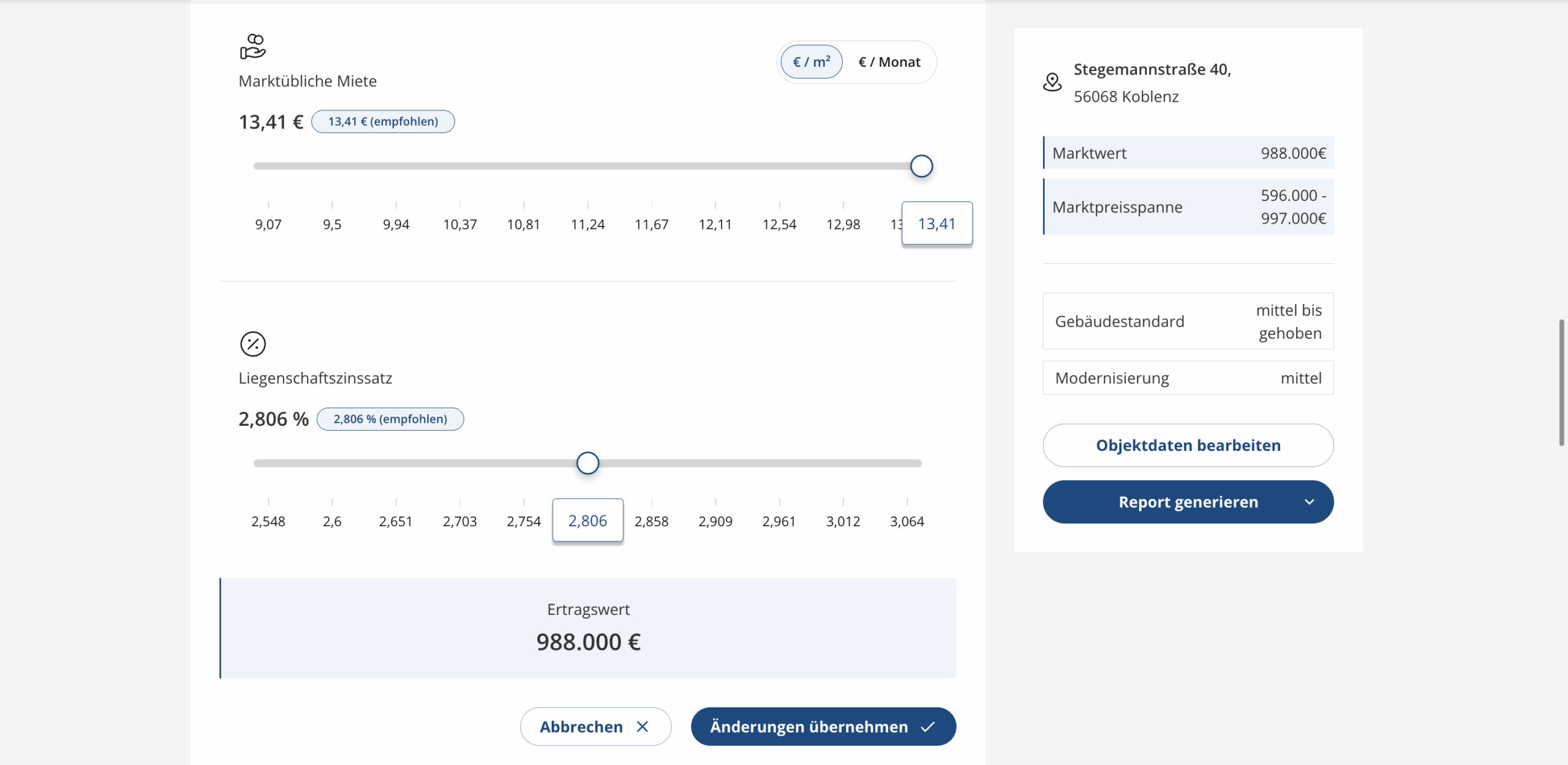Viewport: 1568px width, 765px height.
Task: Click the X icon in Abbrechen button
Action: click(x=642, y=726)
